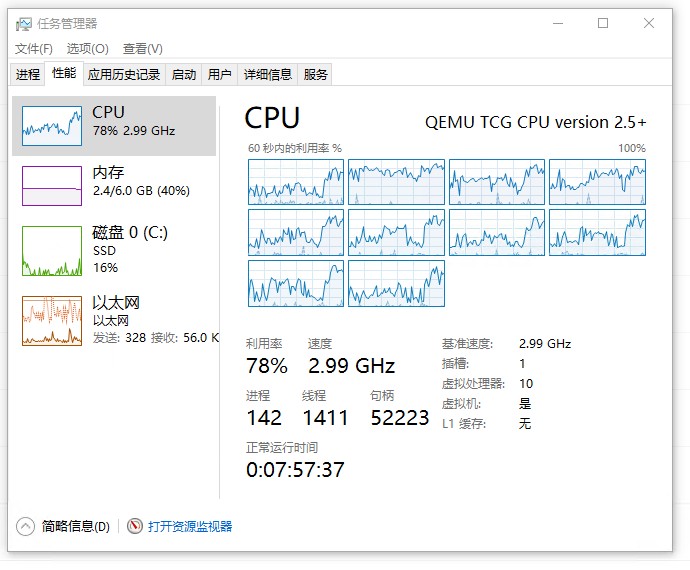This screenshot has height=570, width=690.
Task: Open the 查看(V) menu
Action: (143, 48)
